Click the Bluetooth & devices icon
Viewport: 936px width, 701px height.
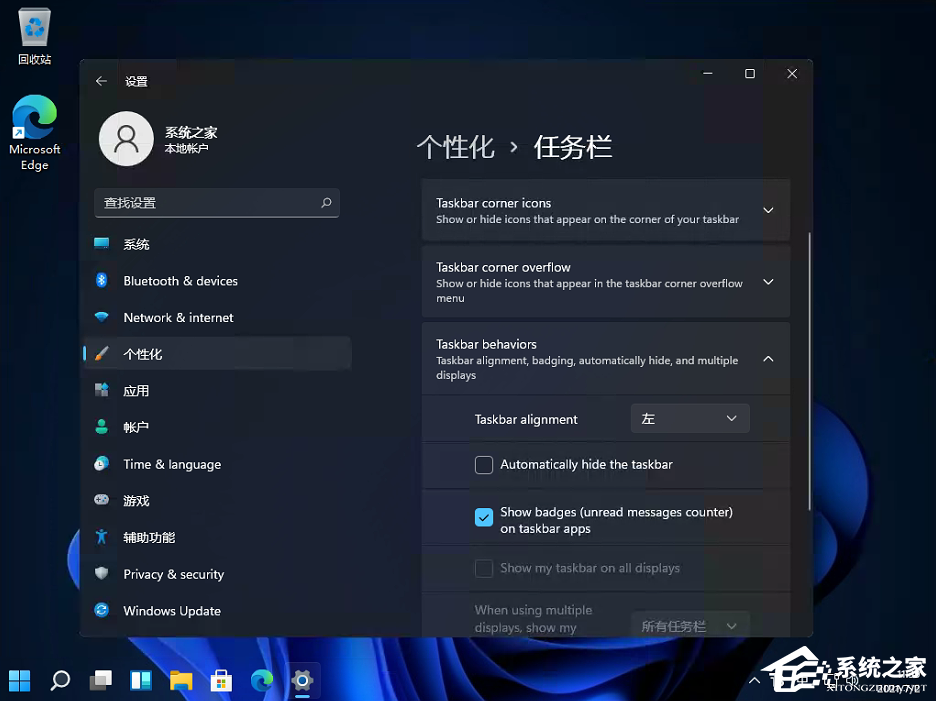click(x=102, y=280)
